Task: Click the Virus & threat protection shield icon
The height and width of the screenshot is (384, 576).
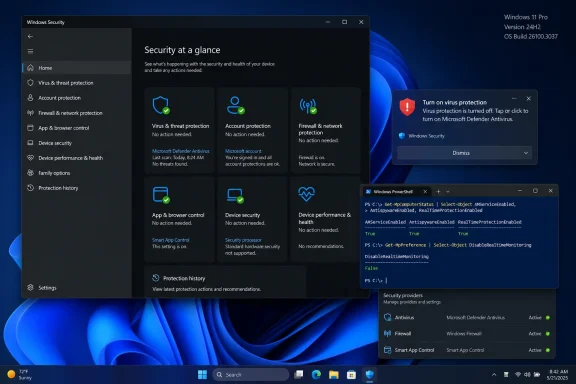Action: click(161, 105)
